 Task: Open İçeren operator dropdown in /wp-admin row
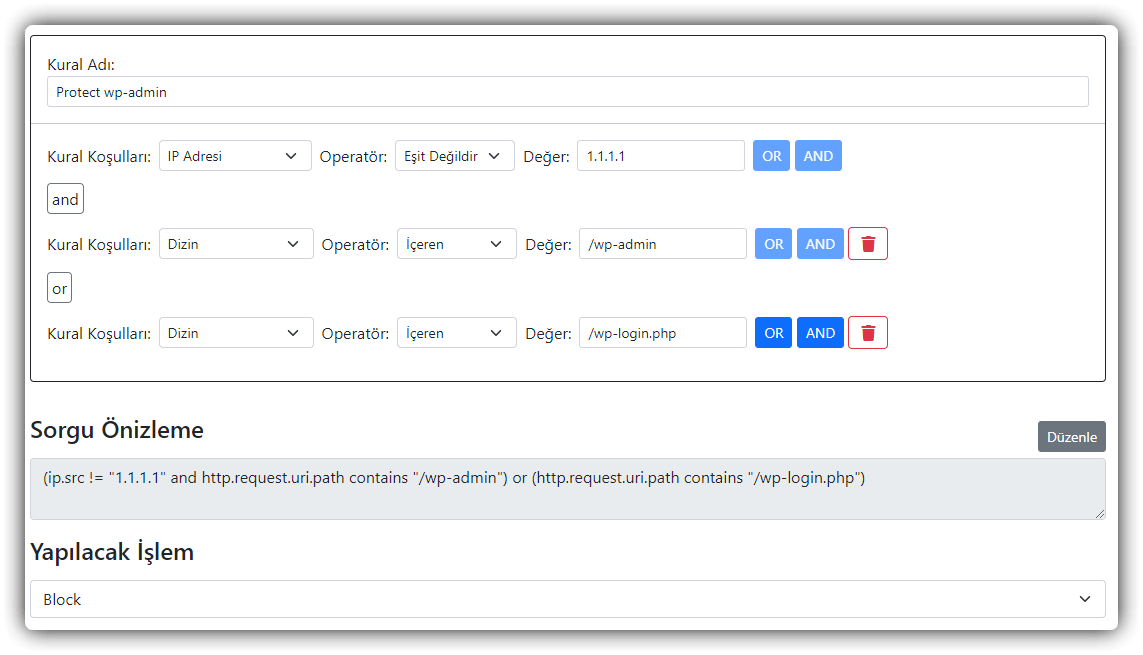coord(456,244)
